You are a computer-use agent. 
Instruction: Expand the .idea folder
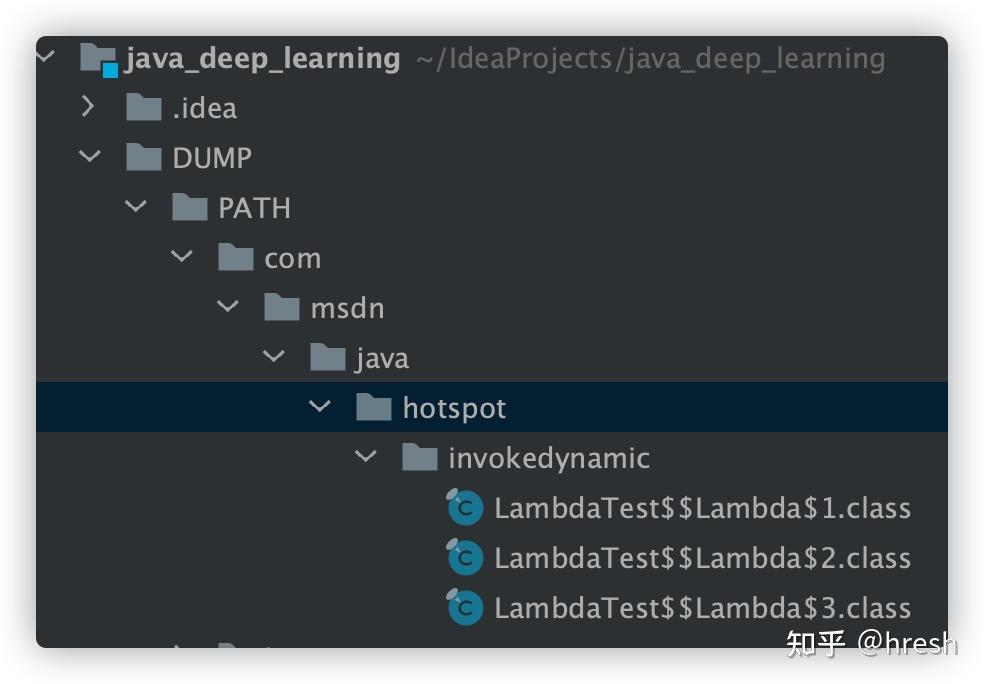point(88,106)
